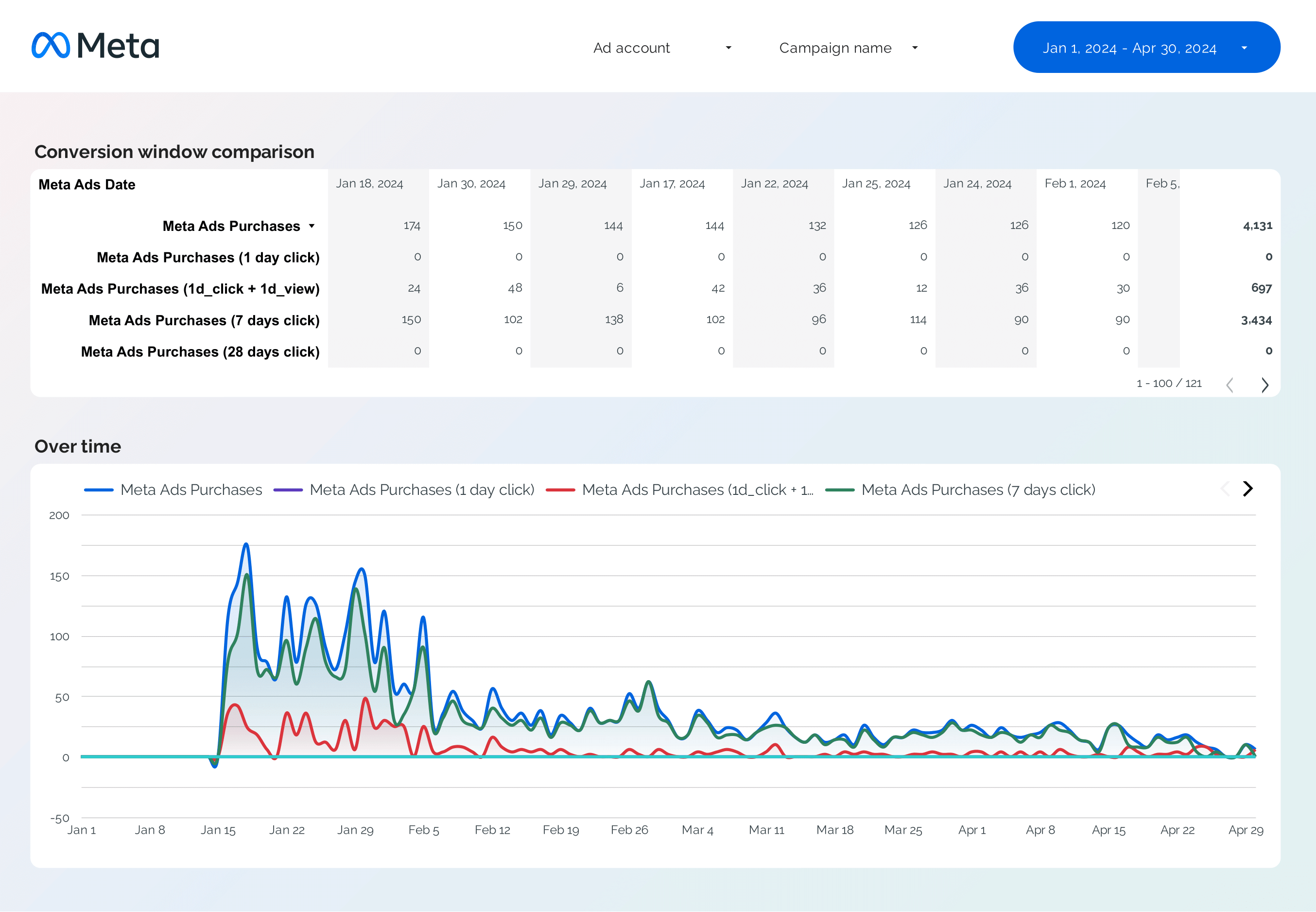Go to next table page arrow
Viewport: 1316px width, 912px height.
(x=1264, y=385)
